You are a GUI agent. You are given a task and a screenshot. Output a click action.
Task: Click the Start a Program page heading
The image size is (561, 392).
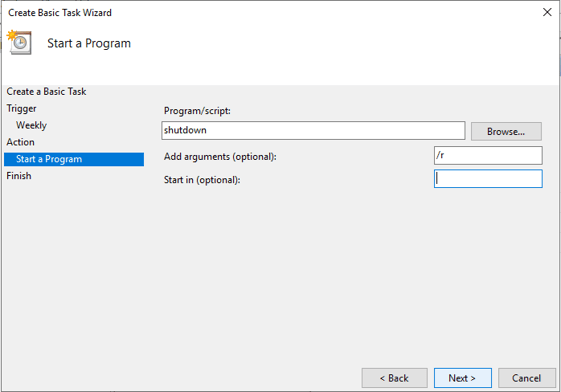[89, 43]
